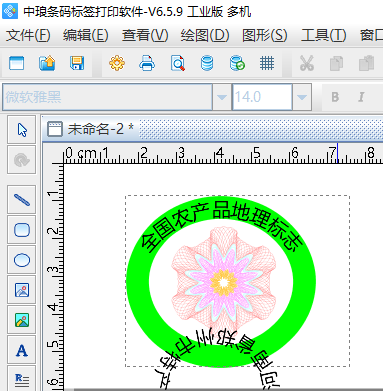Open print preview magnifier icon
The width and height of the screenshot is (383, 391).
click(177, 63)
